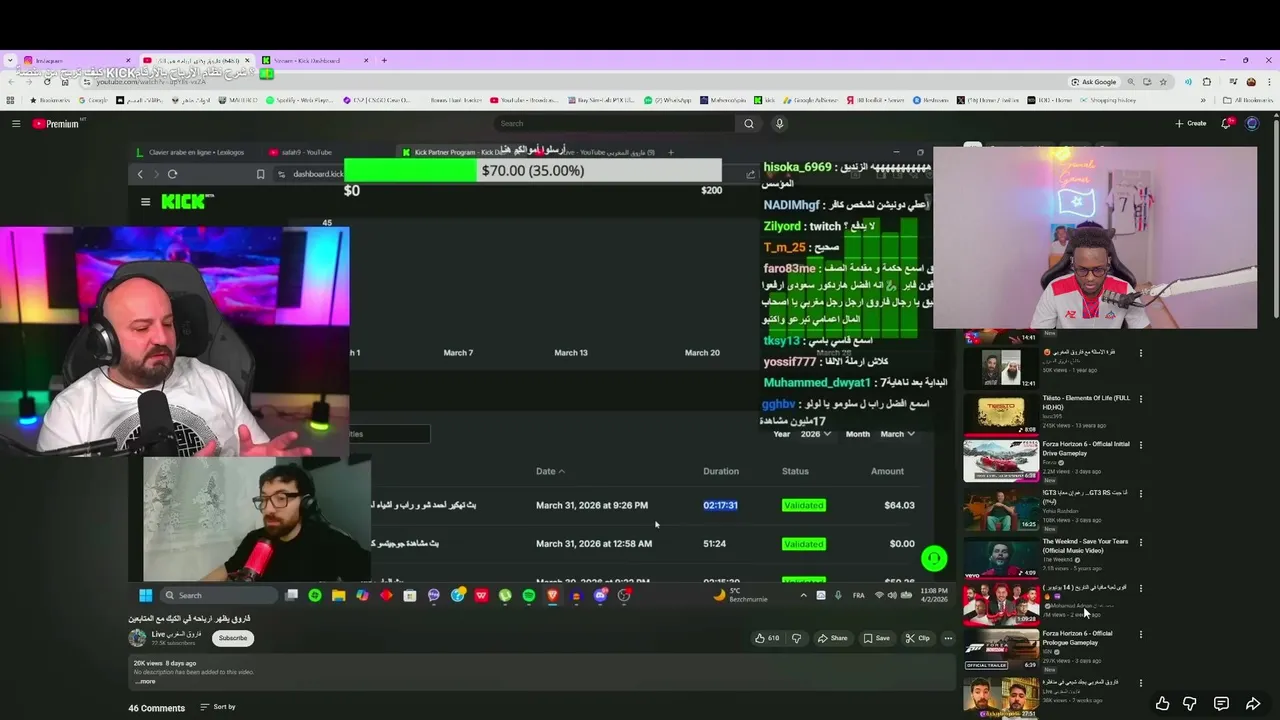
Task: Open Forza Horizon 6 Official Prologue Gameplay title
Action: point(1078,637)
